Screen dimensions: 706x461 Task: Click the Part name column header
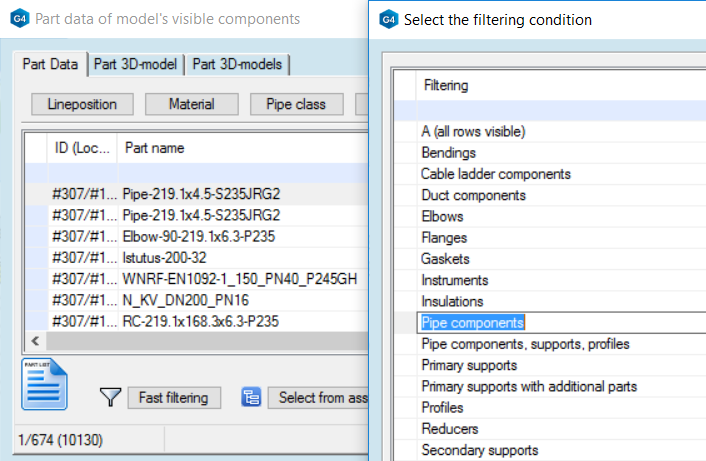click(x=154, y=148)
